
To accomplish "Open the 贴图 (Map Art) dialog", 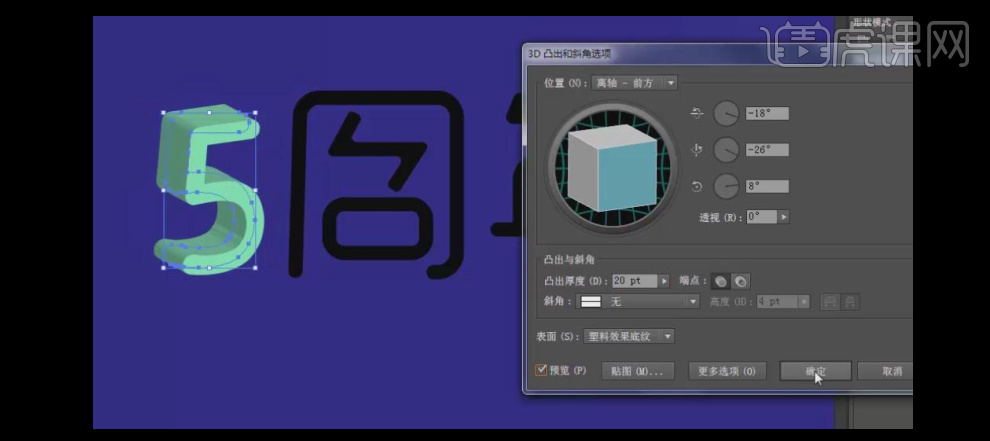I will pos(638,371).
